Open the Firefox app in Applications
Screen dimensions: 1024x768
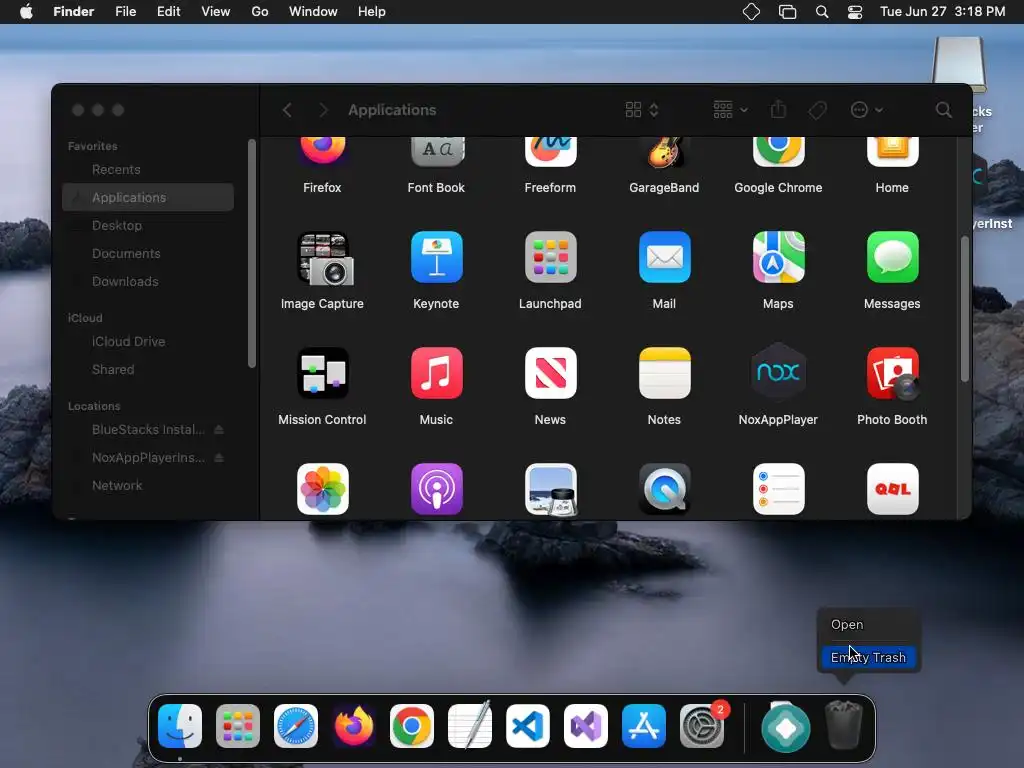322,152
